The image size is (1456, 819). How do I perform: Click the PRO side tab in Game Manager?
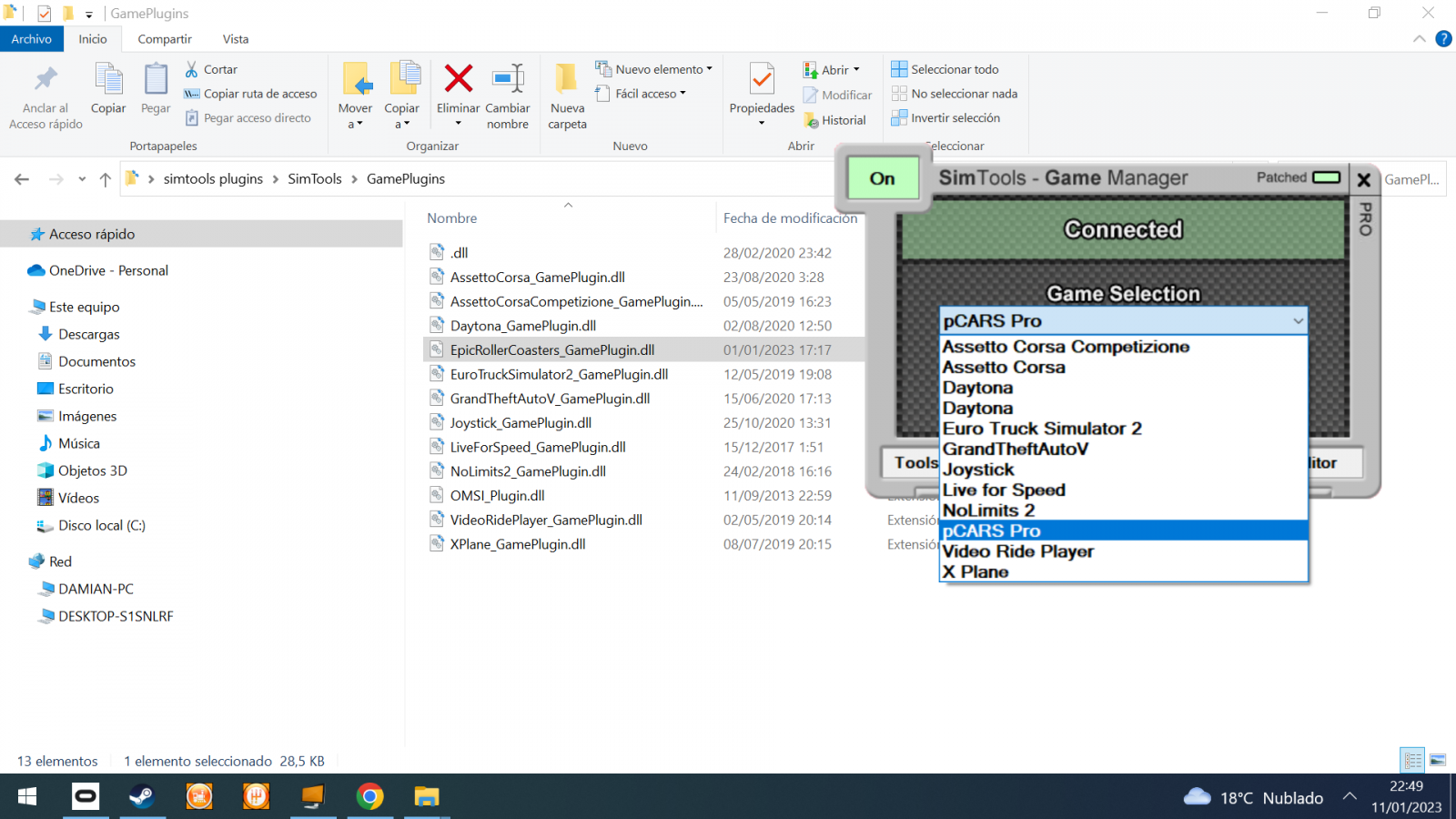pos(1365,218)
